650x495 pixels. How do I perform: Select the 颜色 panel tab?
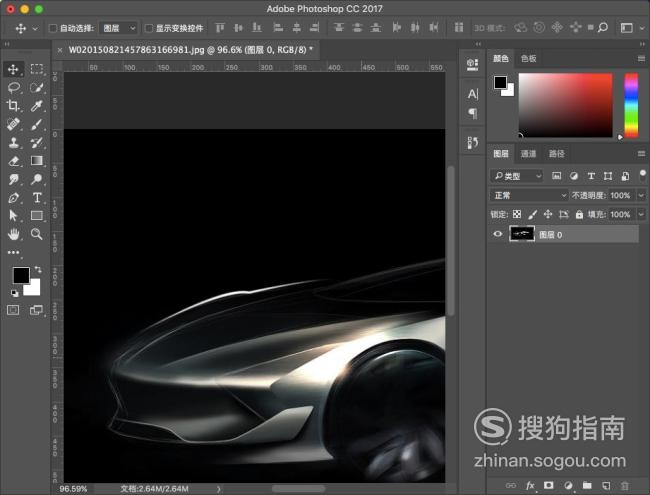point(501,58)
